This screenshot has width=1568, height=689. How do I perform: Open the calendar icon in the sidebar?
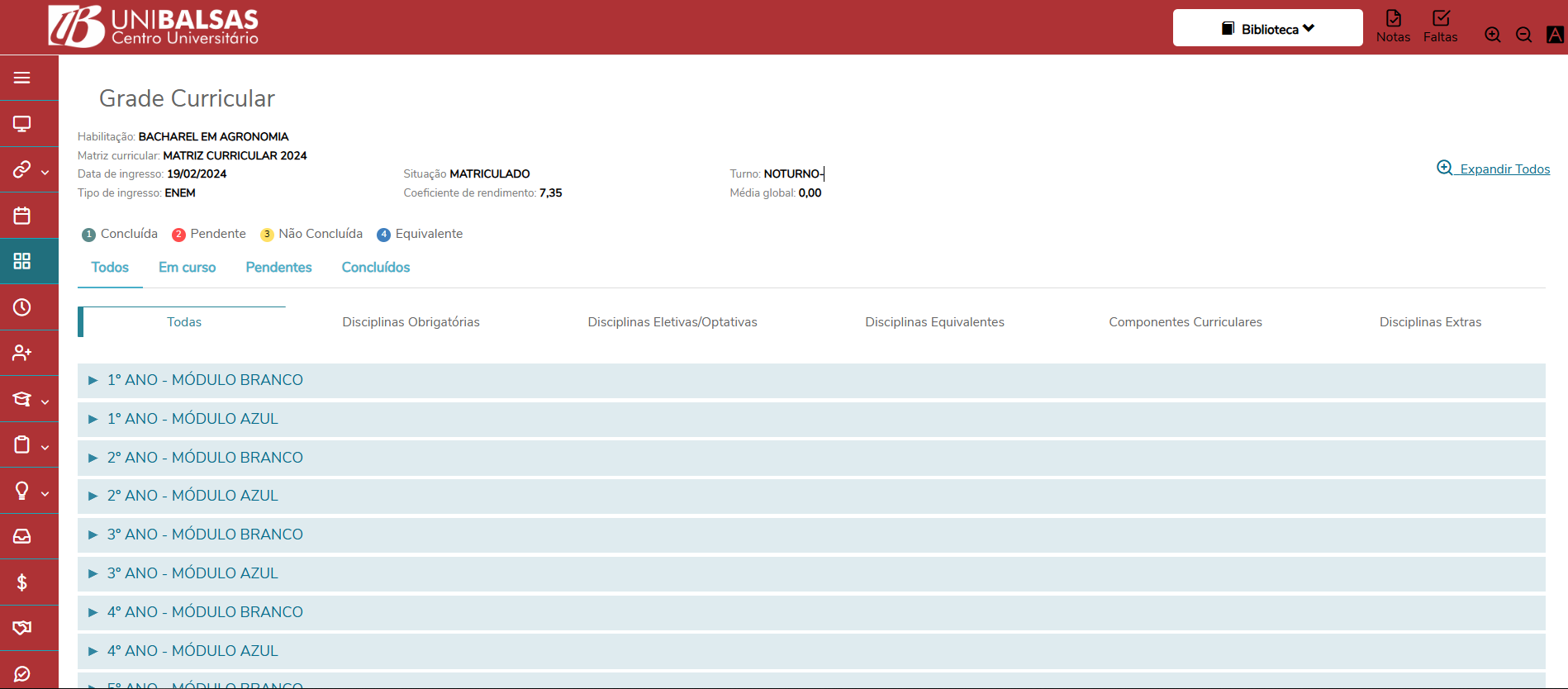(22, 216)
